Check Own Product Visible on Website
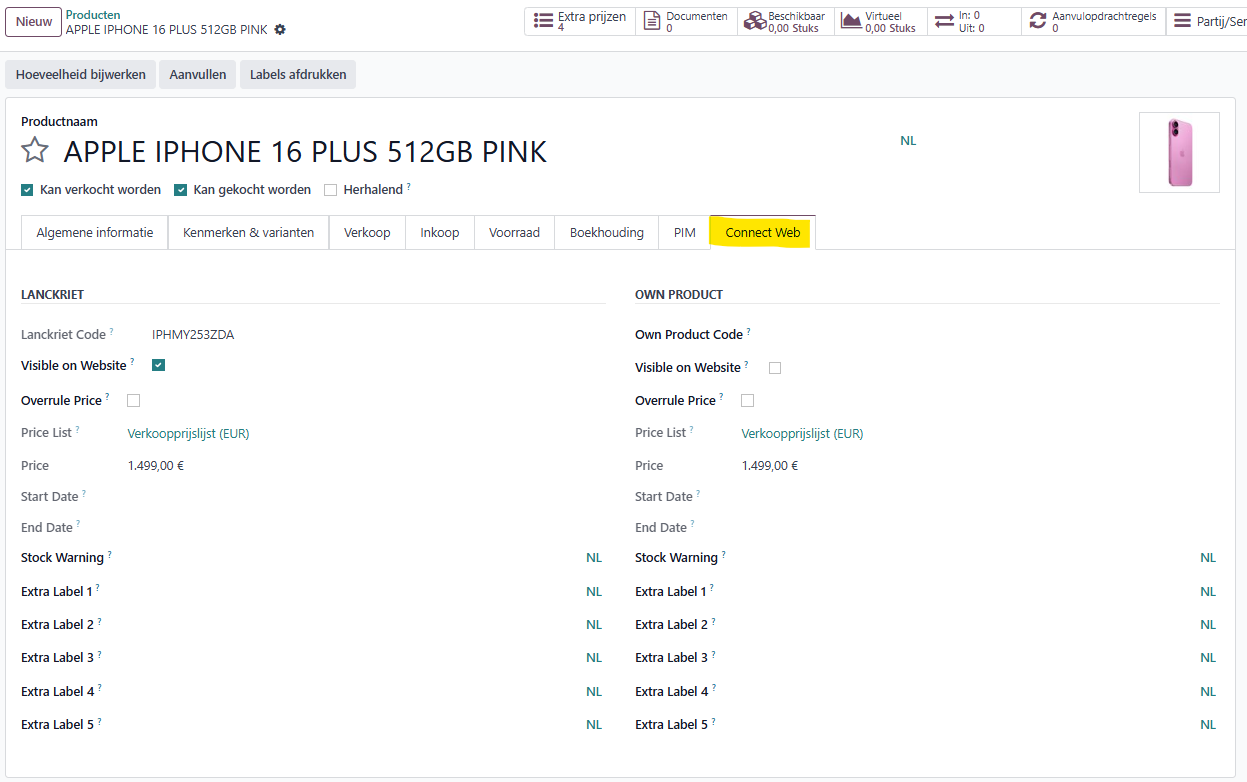Screen dimensions: 1247x782 coord(775,367)
